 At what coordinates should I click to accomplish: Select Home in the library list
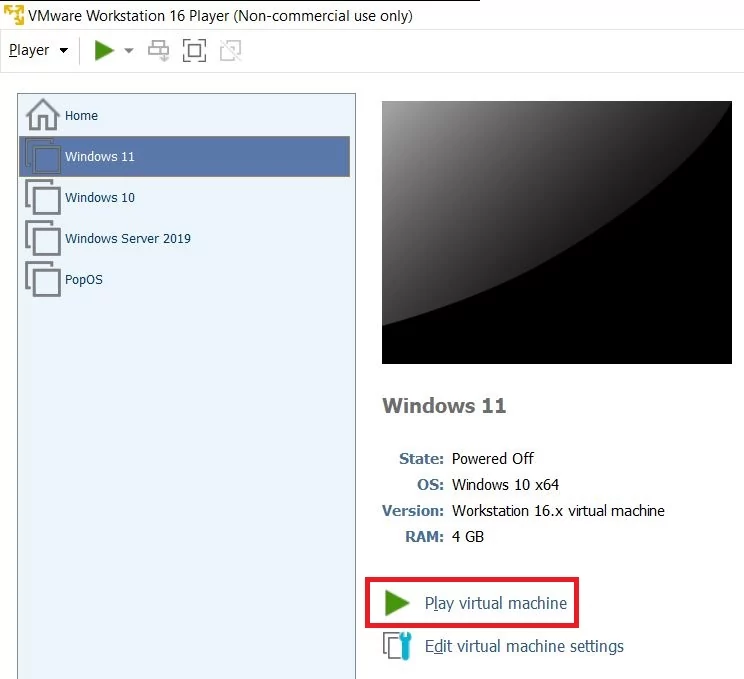click(184, 115)
